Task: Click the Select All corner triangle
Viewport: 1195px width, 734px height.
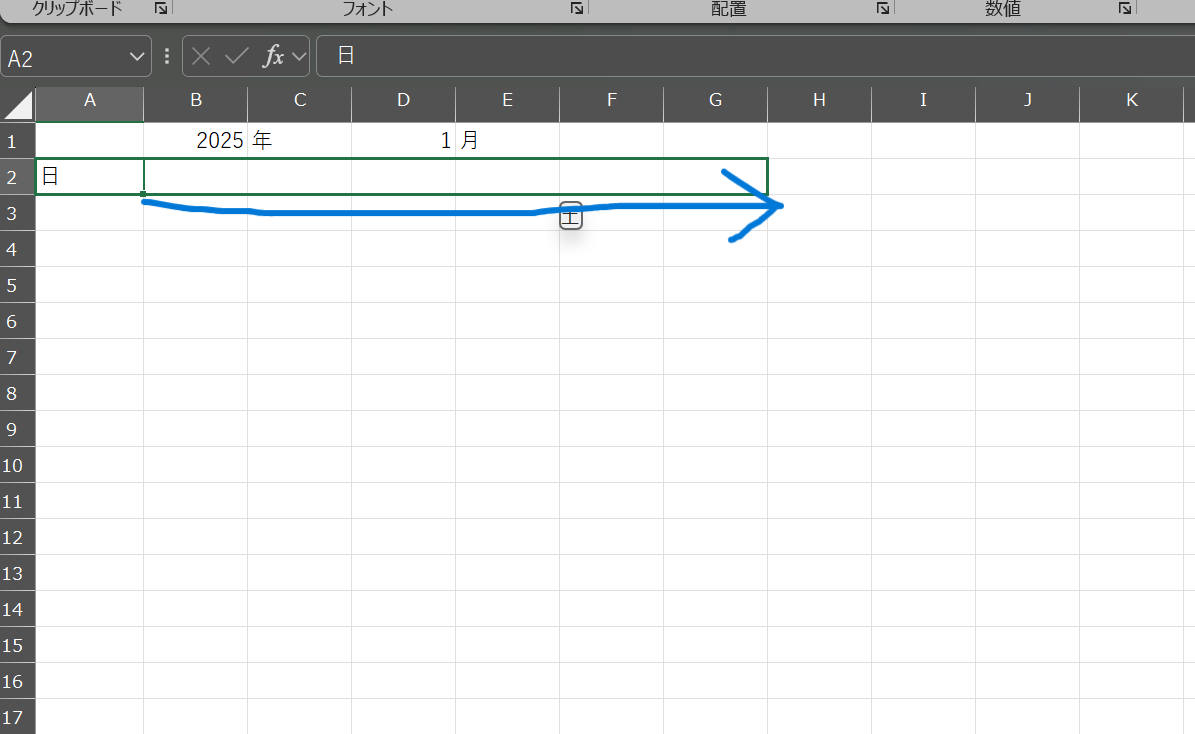Action: click(18, 104)
